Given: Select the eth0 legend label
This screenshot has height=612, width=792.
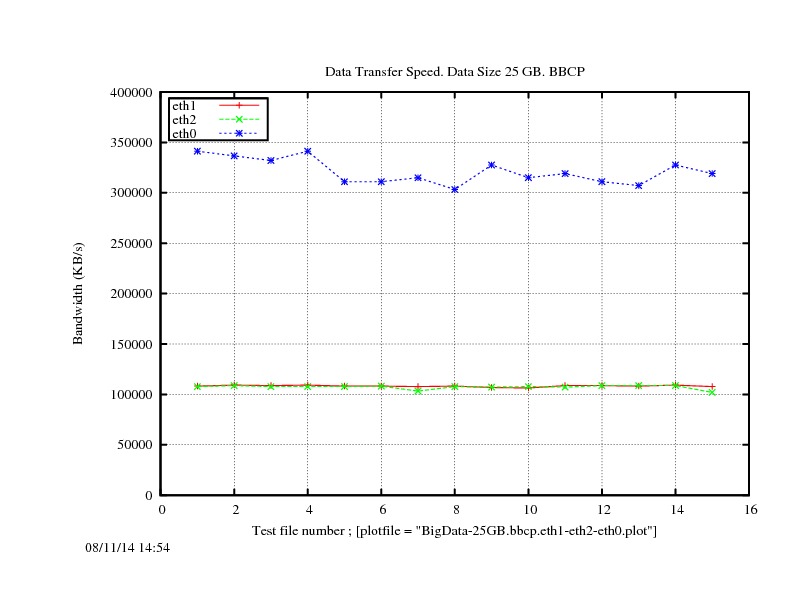Looking at the screenshot, I should [x=183, y=133].
